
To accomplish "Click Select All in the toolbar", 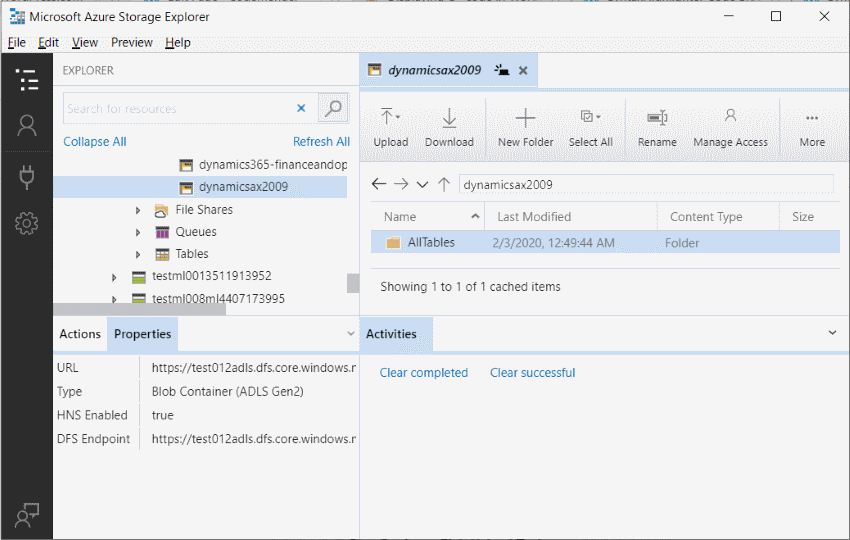I will [x=590, y=127].
